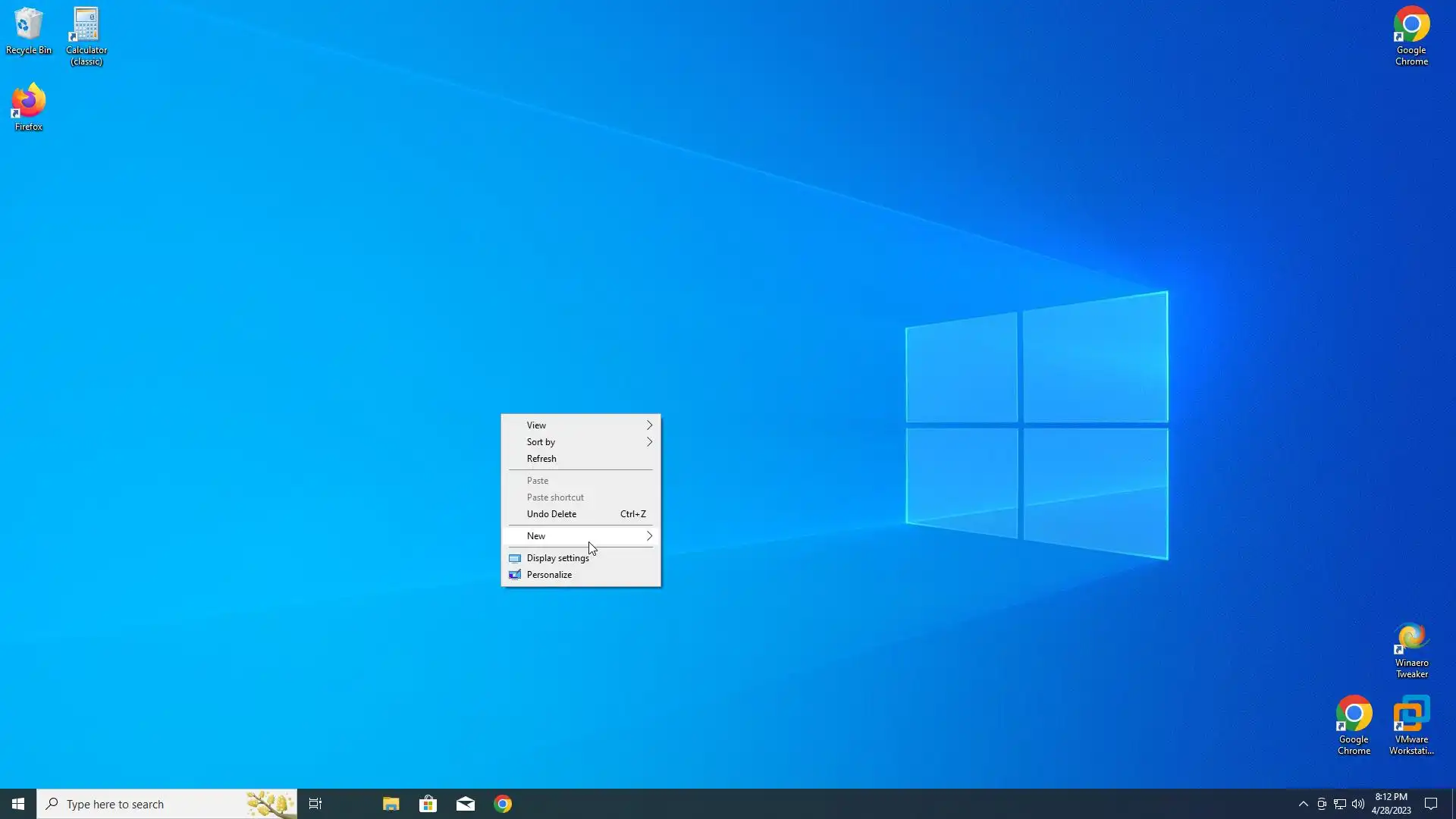
Task: Click the Chrome icon in taskbar
Action: click(503, 804)
